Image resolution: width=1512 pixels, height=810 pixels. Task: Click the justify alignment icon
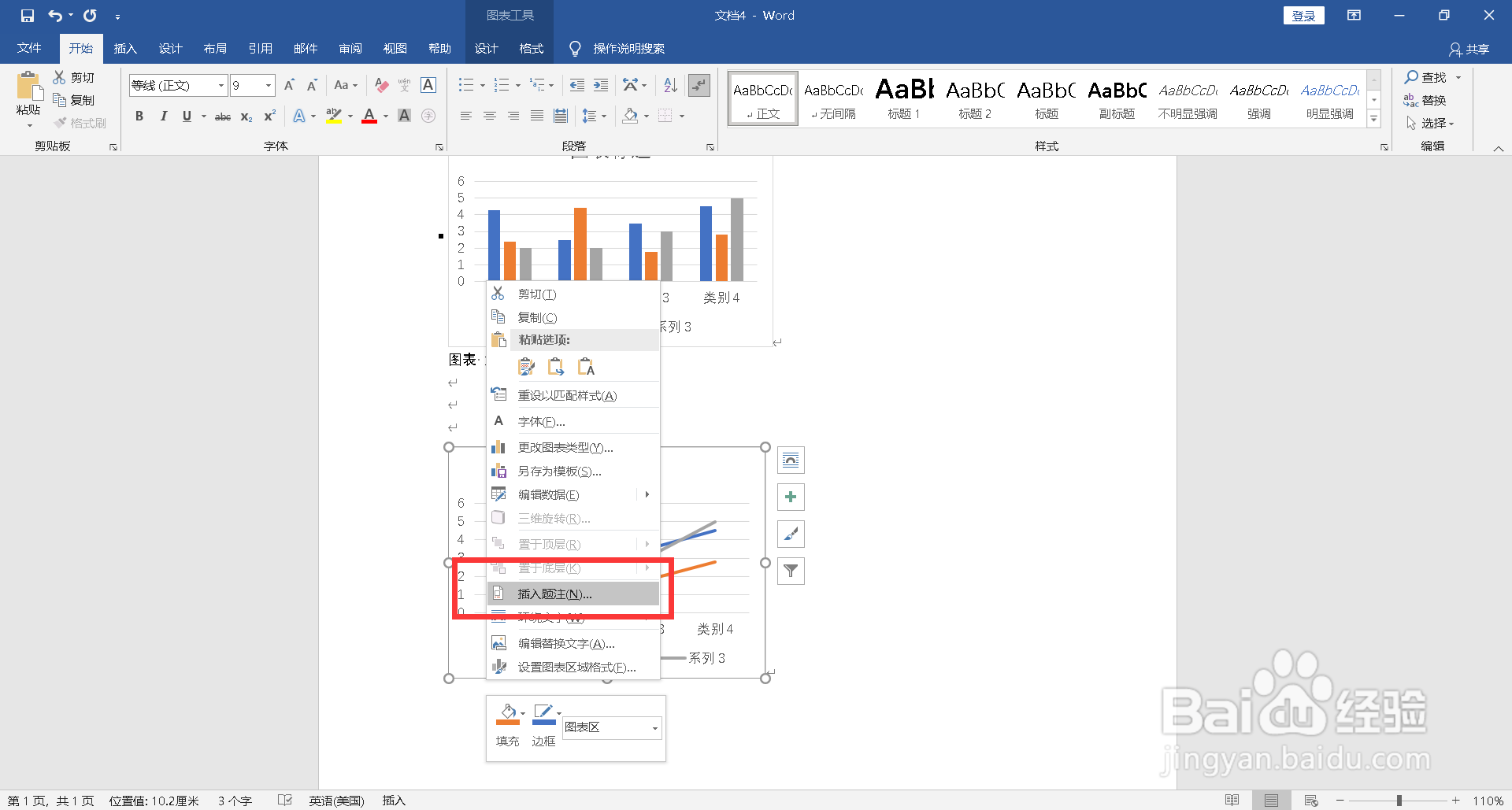(x=537, y=116)
